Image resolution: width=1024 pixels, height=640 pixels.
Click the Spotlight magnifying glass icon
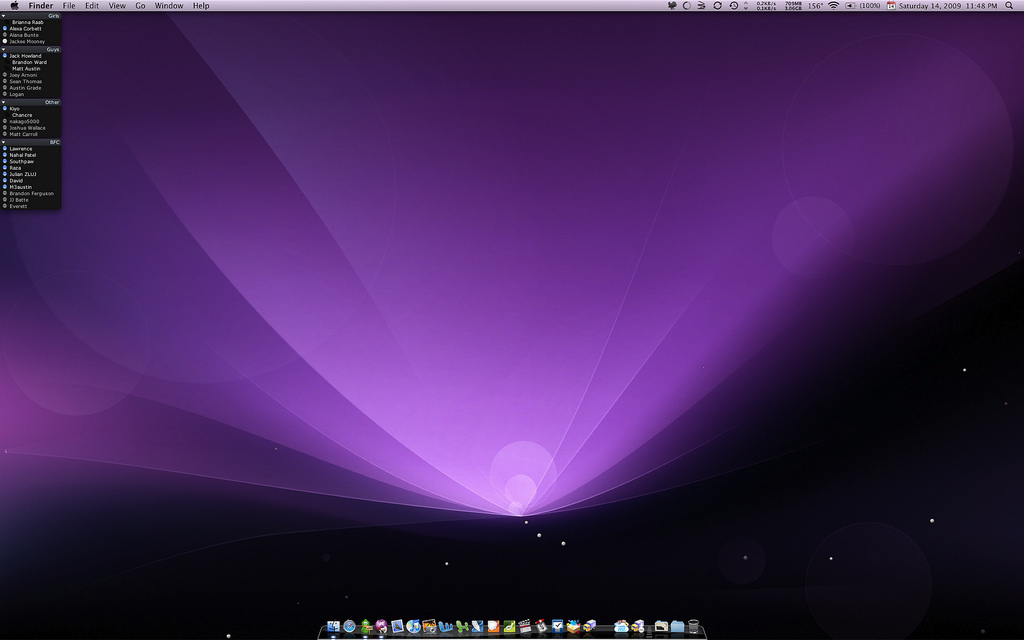1009,6
